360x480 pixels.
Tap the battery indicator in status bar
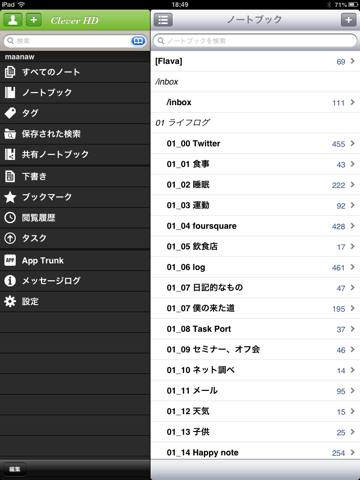[353, 5]
